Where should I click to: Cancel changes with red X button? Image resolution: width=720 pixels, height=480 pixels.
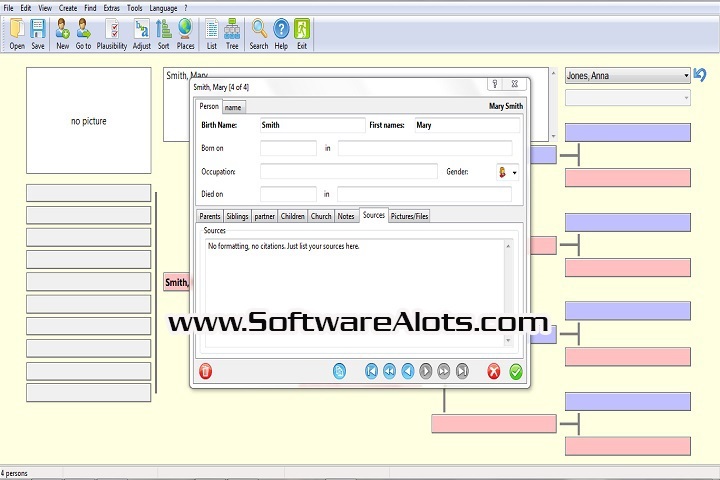(x=494, y=371)
